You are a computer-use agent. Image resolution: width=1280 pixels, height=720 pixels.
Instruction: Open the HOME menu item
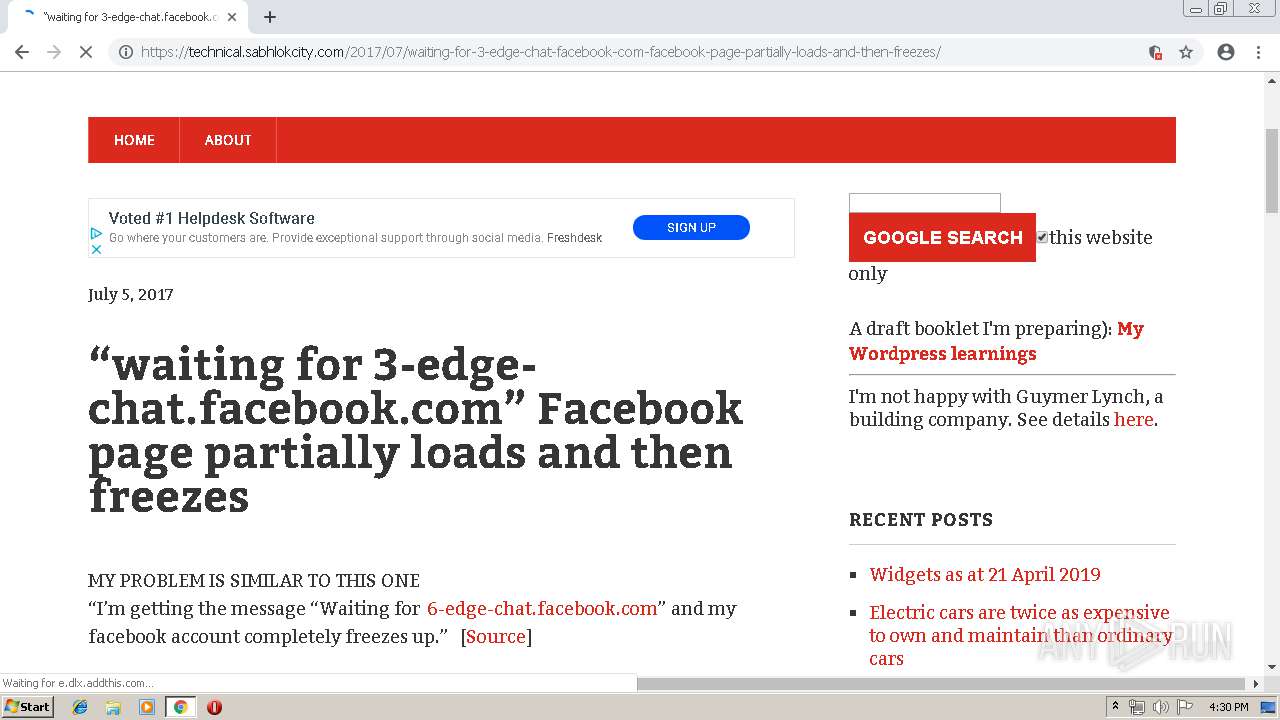tap(134, 140)
